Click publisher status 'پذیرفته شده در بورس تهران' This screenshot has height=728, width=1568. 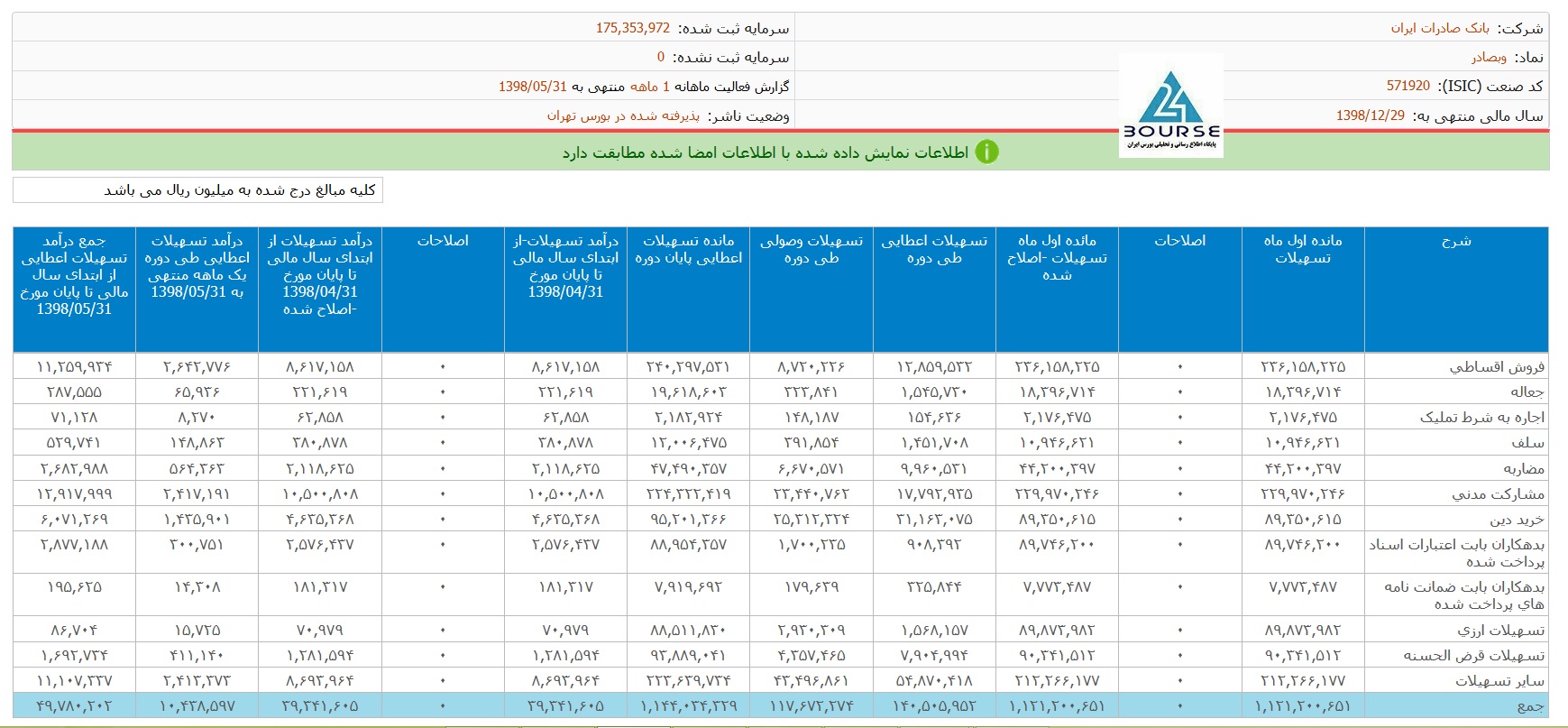[623, 115]
